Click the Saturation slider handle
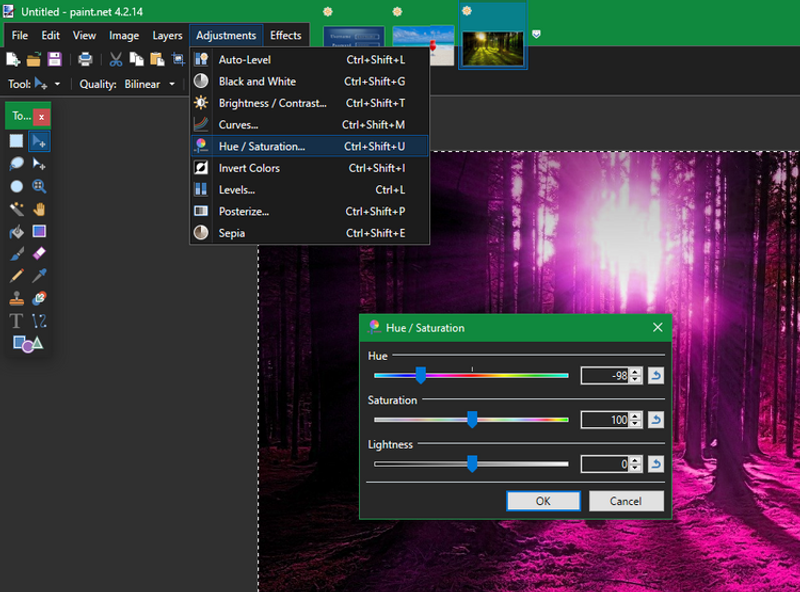Screen dimensions: 800x592 click(x=472, y=420)
